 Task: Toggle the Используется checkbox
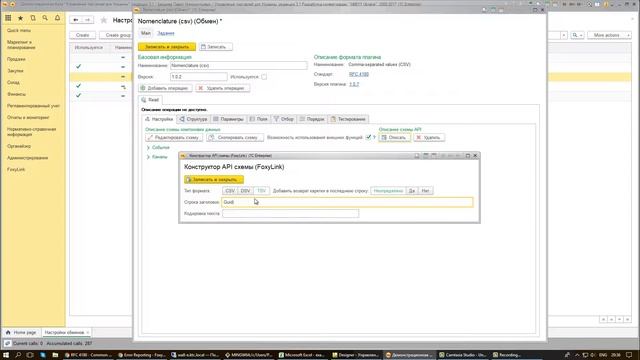point(264,77)
